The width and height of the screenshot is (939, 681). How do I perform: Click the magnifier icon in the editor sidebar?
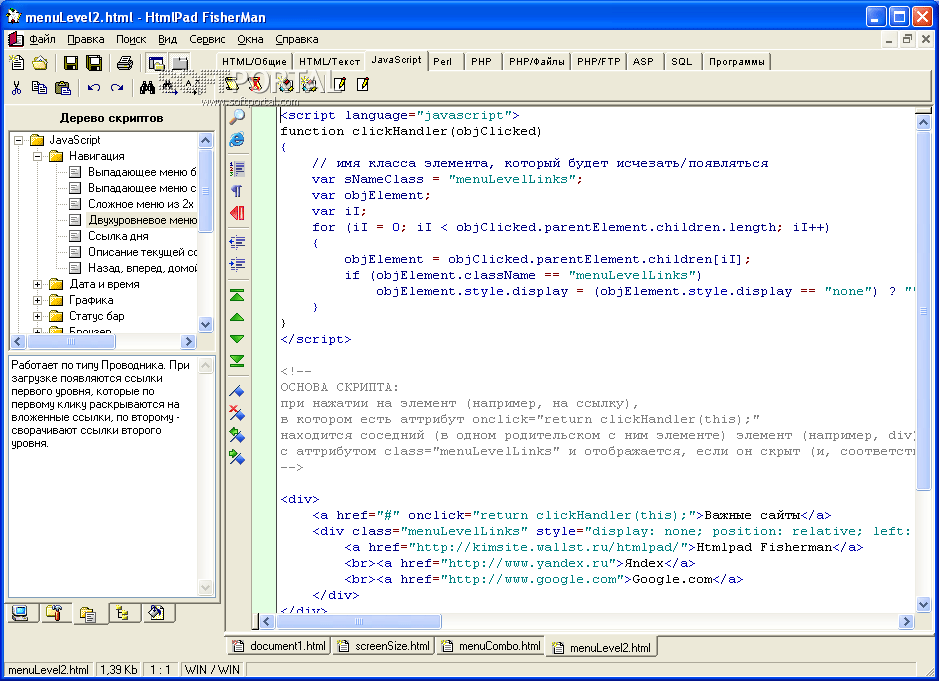(x=237, y=117)
